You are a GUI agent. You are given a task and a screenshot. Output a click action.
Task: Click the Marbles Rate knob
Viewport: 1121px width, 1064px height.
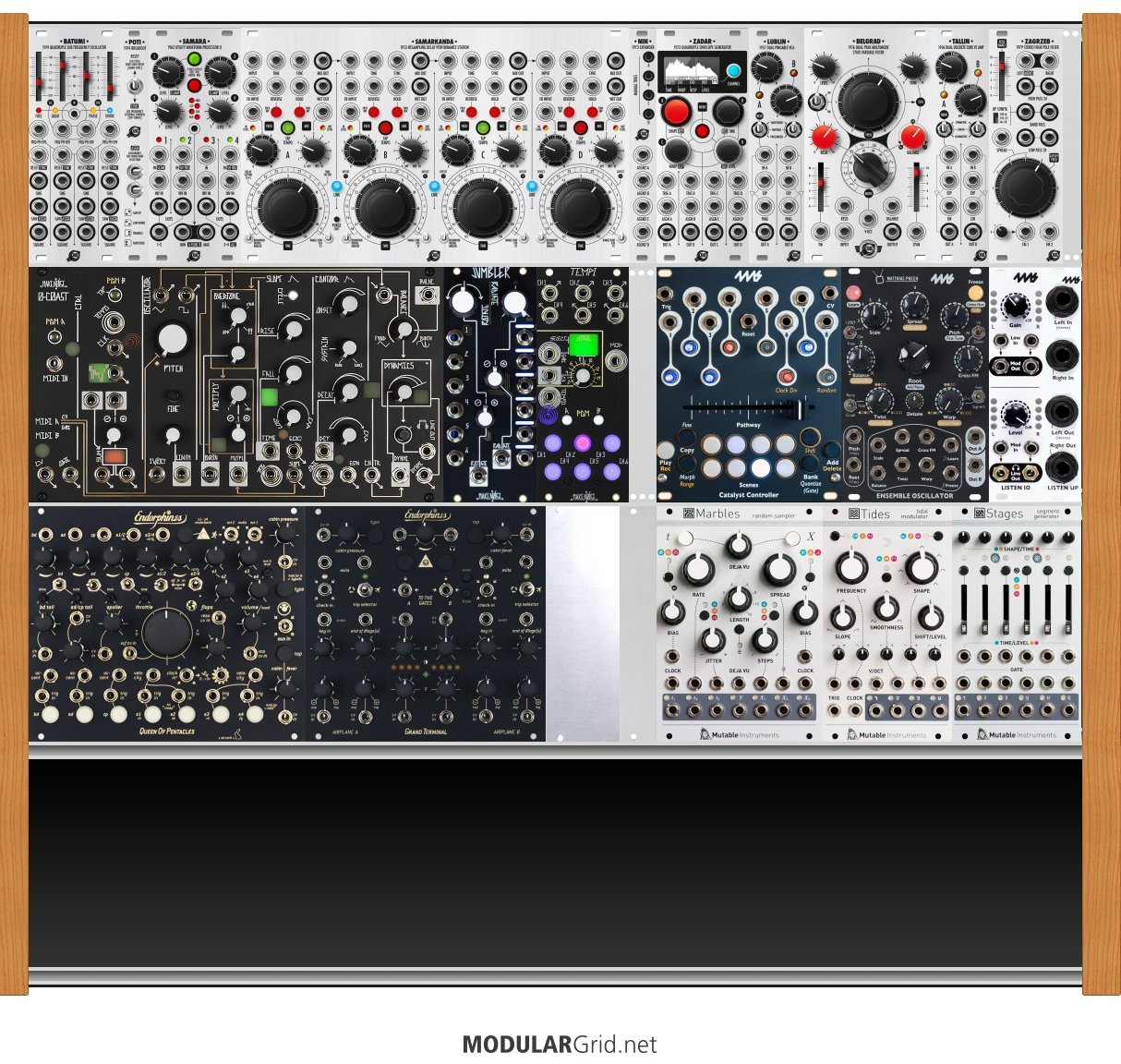[698, 571]
